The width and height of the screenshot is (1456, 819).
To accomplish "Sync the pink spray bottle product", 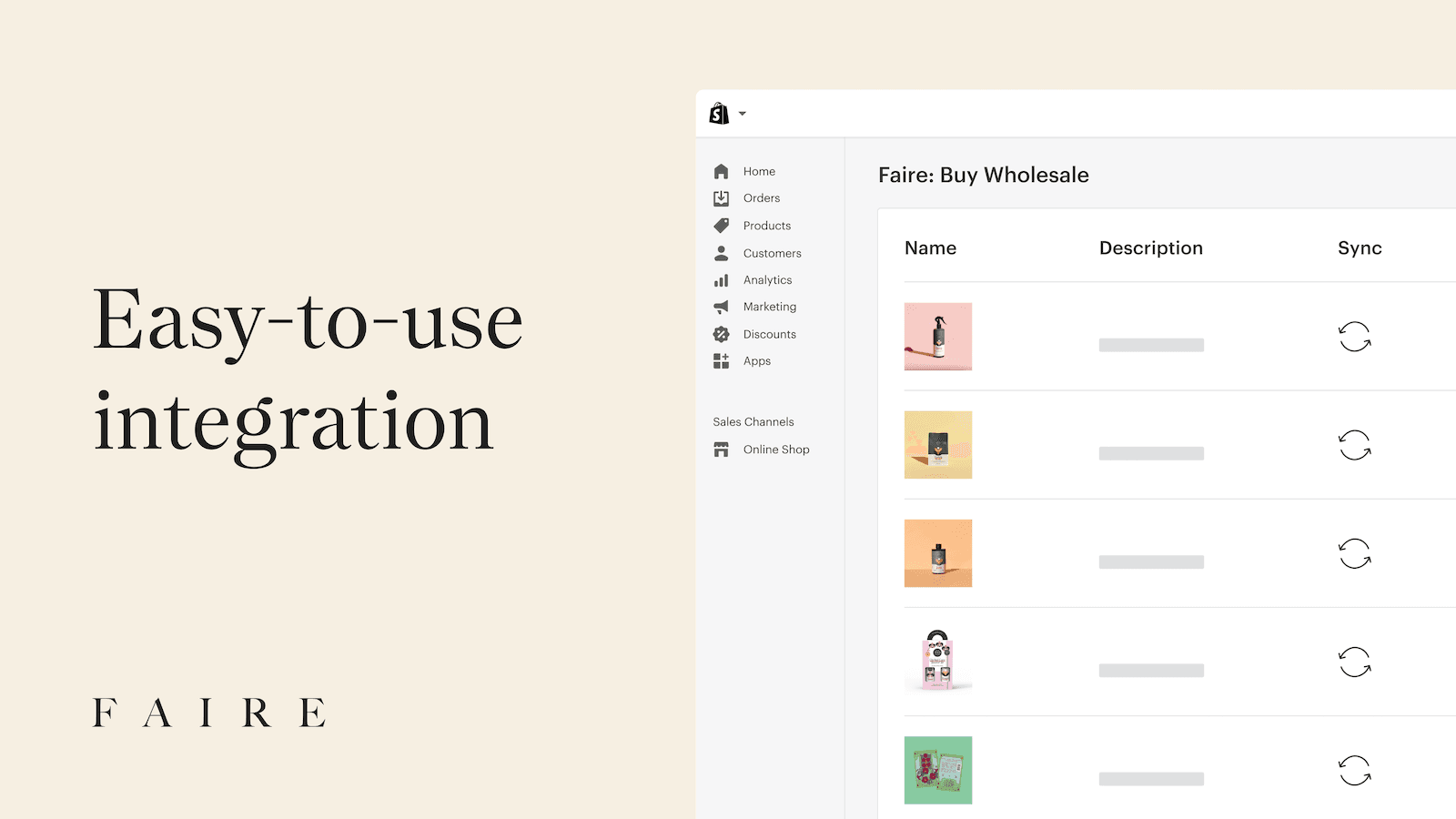I will click(x=1354, y=337).
